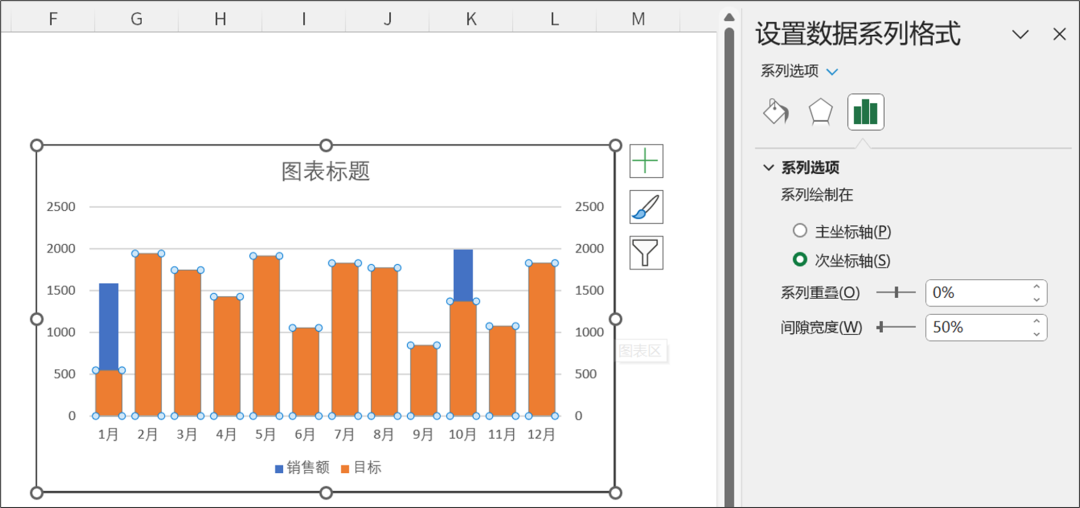This screenshot has width=1080, height=508.
Task: Select the Series Options bar chart tab
Action: (865, 111)
